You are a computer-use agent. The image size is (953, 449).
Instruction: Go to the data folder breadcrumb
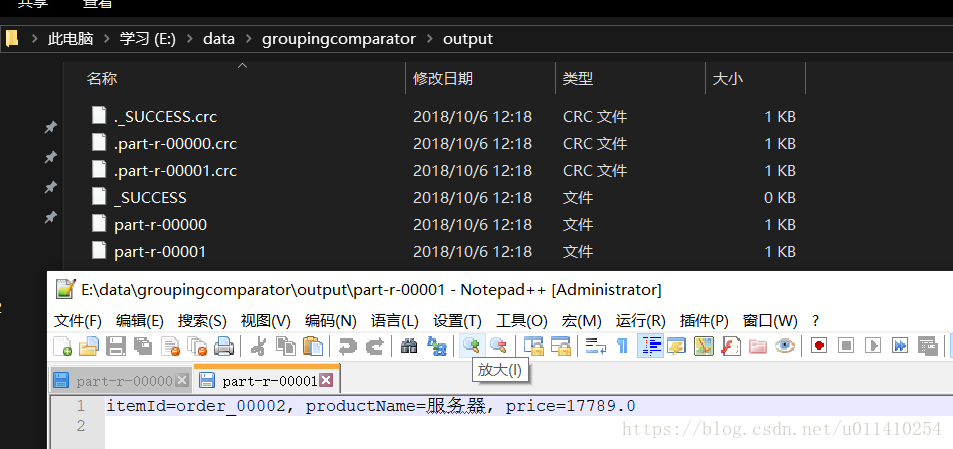(219, 39)
